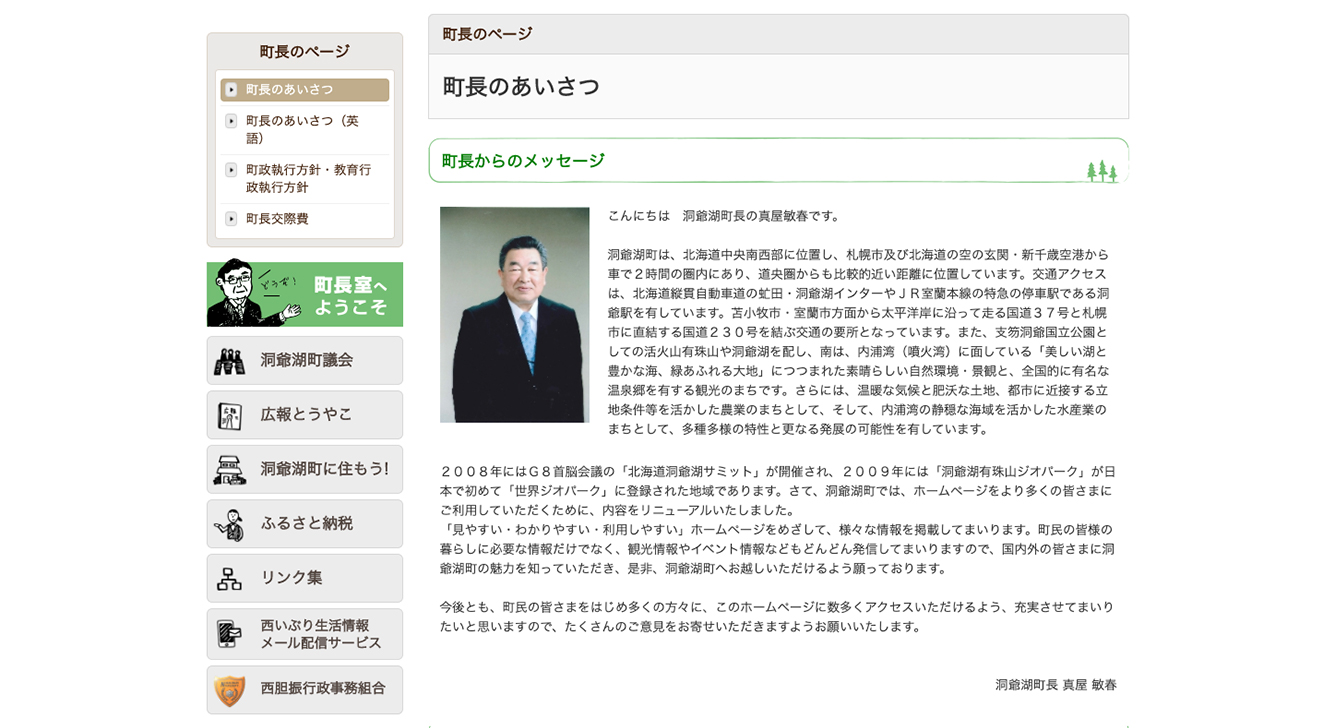Click the orange shield emblem icon
This screenshot has width=1335, height=728.
[x=230, y=690]
